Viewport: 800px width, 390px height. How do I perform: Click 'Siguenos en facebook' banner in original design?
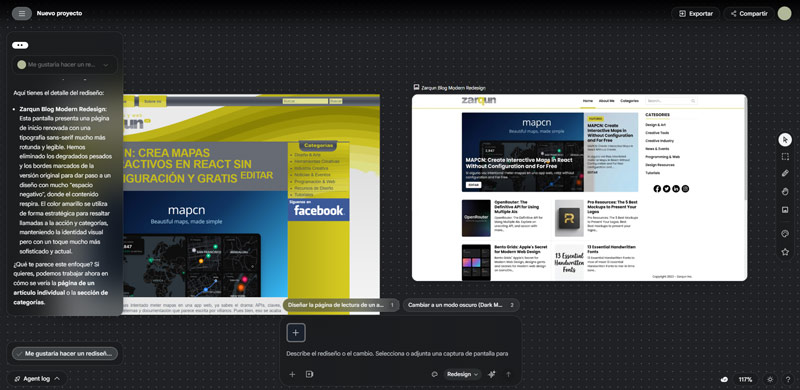[x=318, y=209]
